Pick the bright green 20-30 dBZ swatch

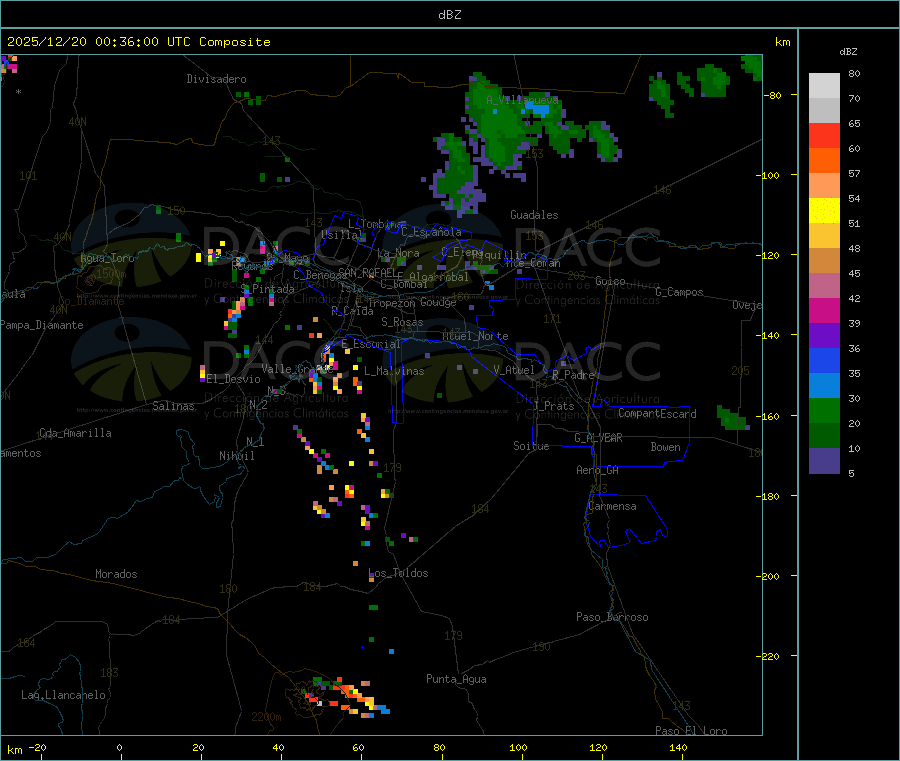(824, 410)
